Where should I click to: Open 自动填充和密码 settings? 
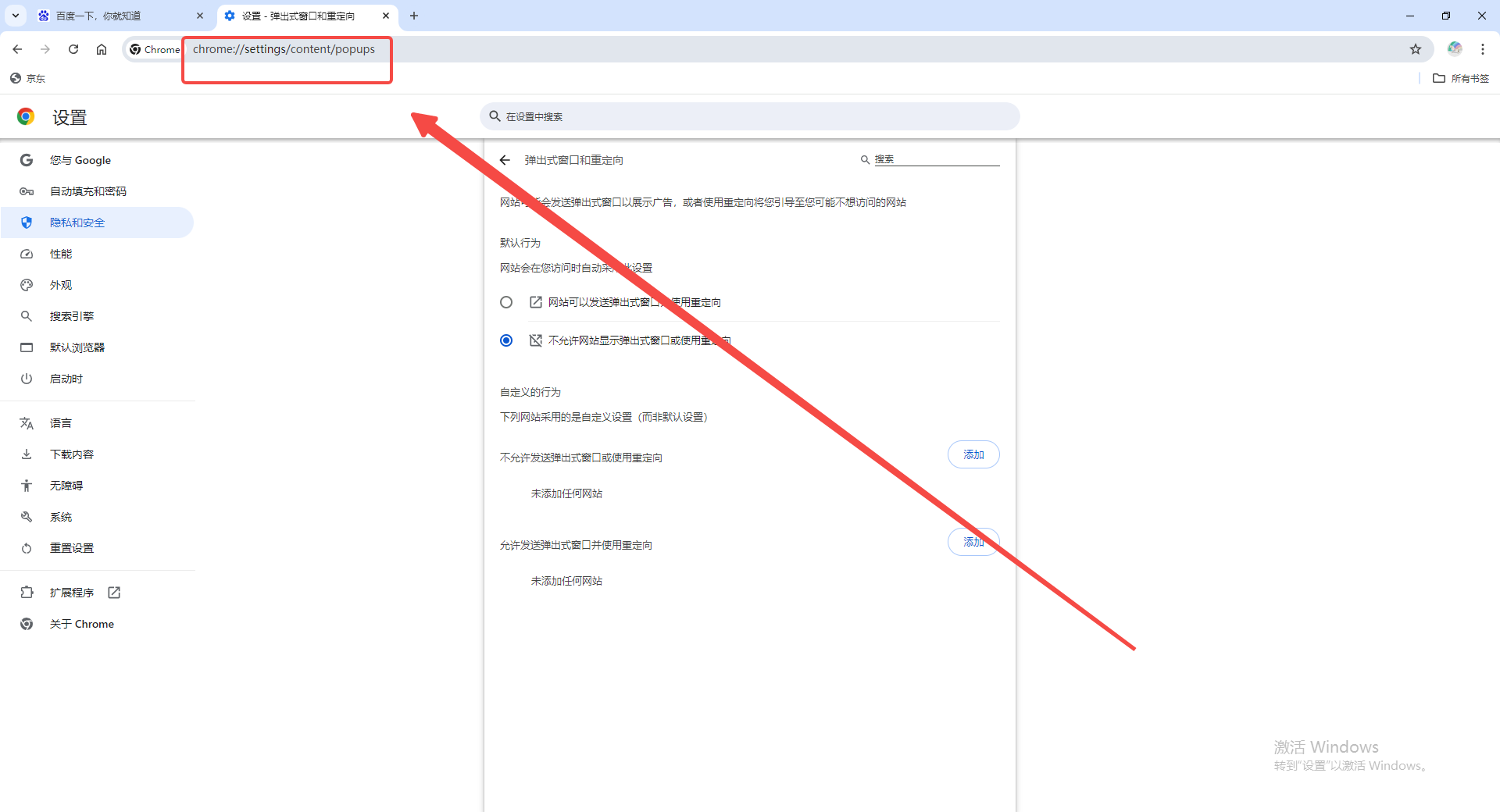click(x=97, y=191)
